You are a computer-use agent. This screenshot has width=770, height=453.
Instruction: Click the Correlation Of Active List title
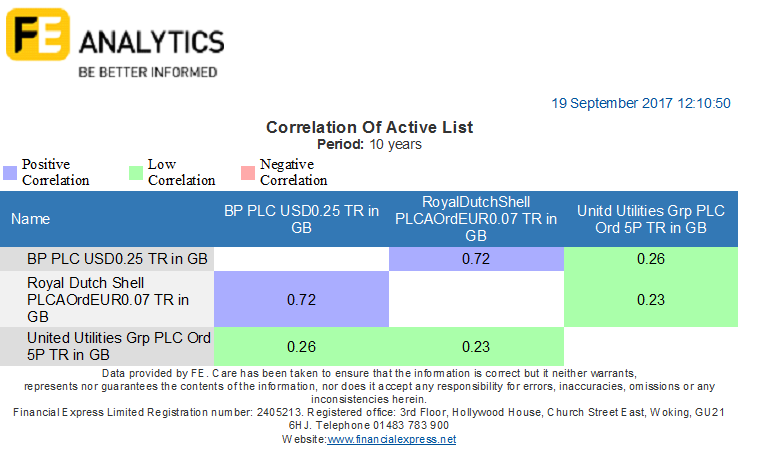pyautogui.click(x=369, y=127)
